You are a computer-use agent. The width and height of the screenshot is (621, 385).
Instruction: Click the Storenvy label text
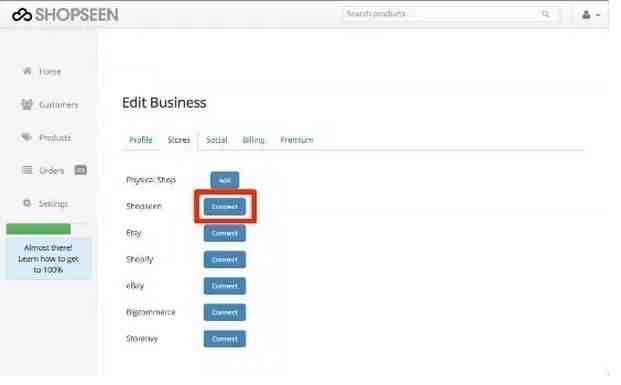(142, 339)
